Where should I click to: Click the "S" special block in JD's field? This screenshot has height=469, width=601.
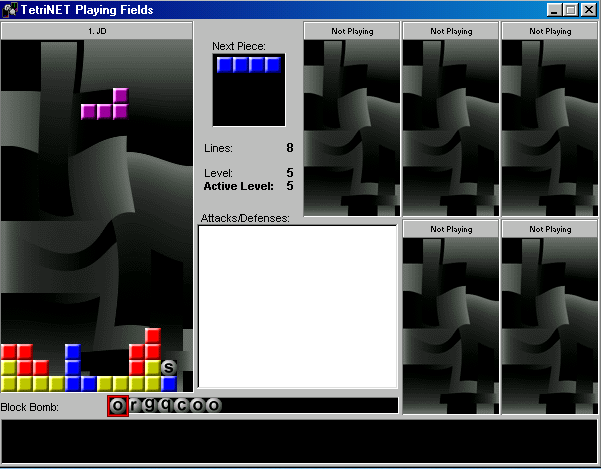169,367
